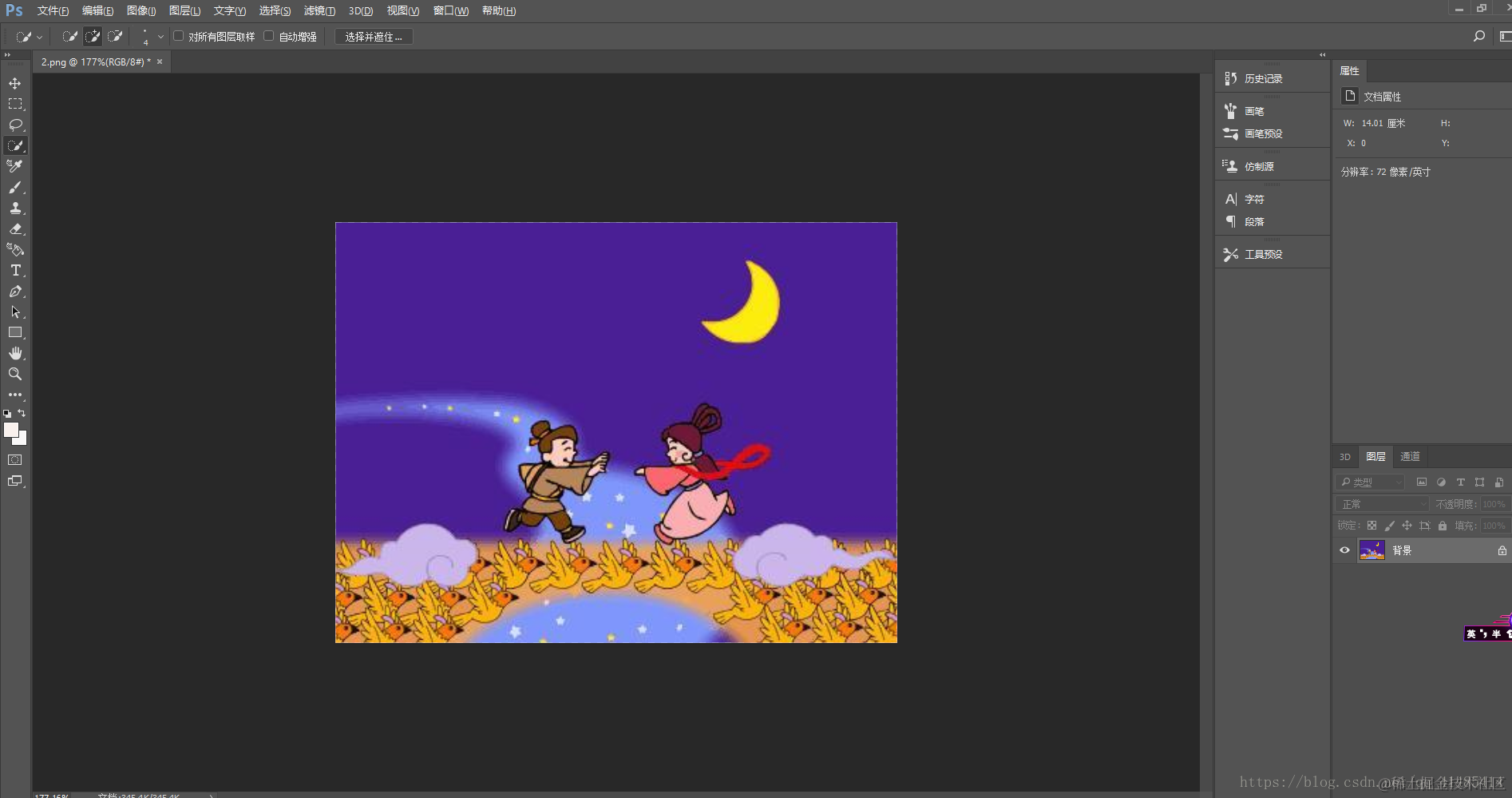Switch to Subtract from Selection mode
The width and height of the screenshot is (1512, 798).
115,37
